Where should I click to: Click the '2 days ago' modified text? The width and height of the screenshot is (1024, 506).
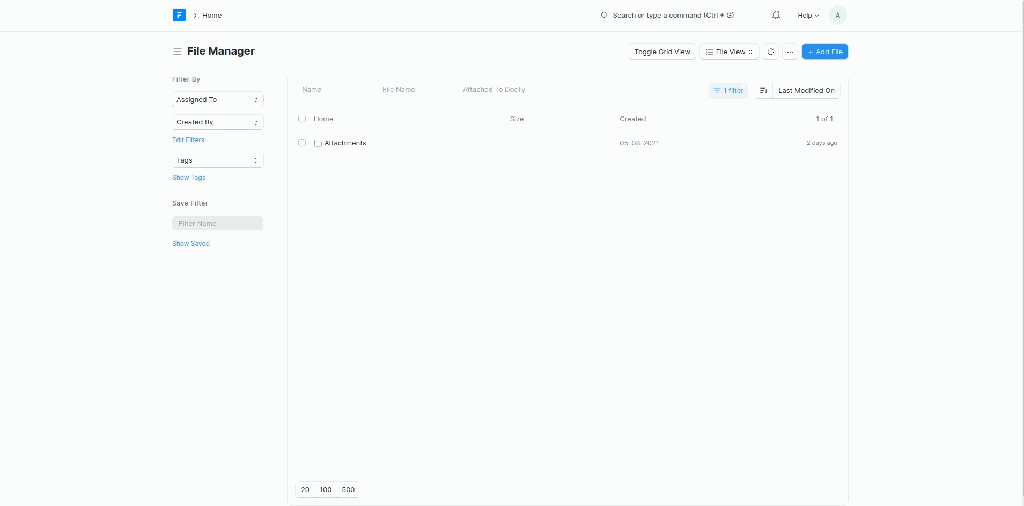[x=822, y=143]
